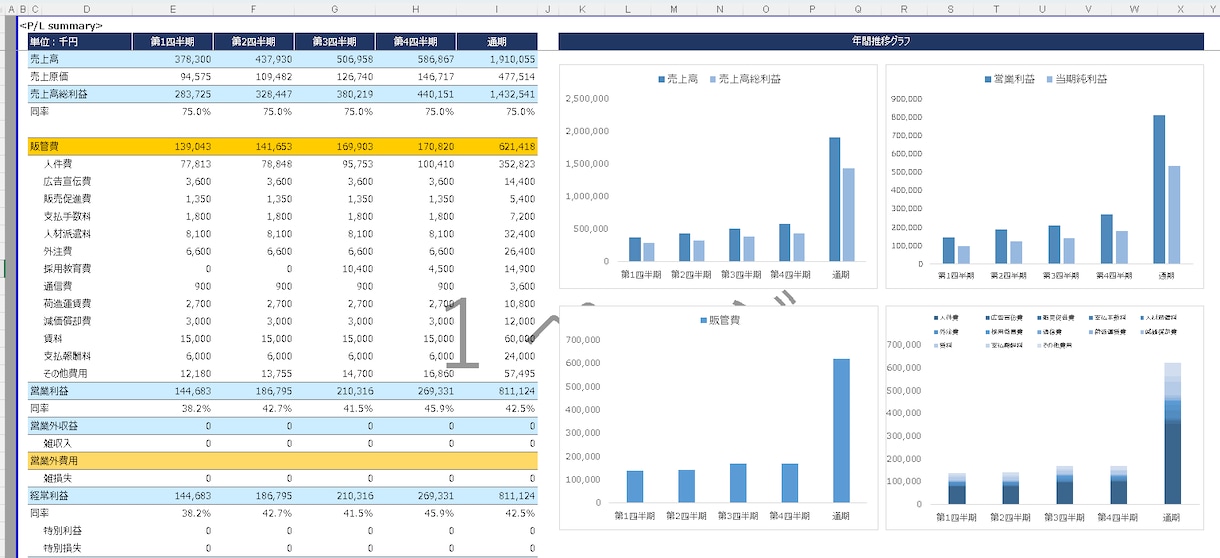Select the 販売促進費 row label

67,198
